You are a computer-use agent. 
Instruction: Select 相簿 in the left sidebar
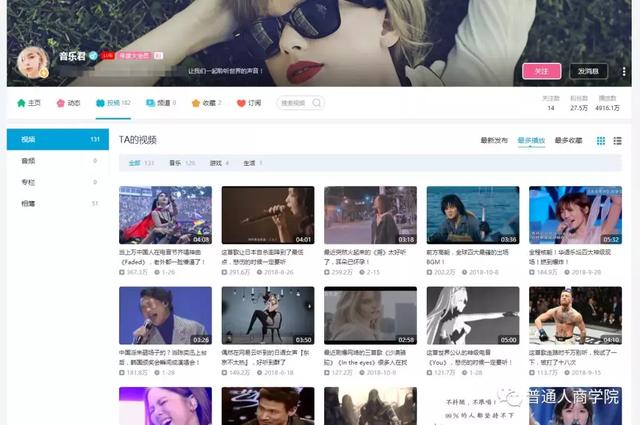tap(28, 204)
